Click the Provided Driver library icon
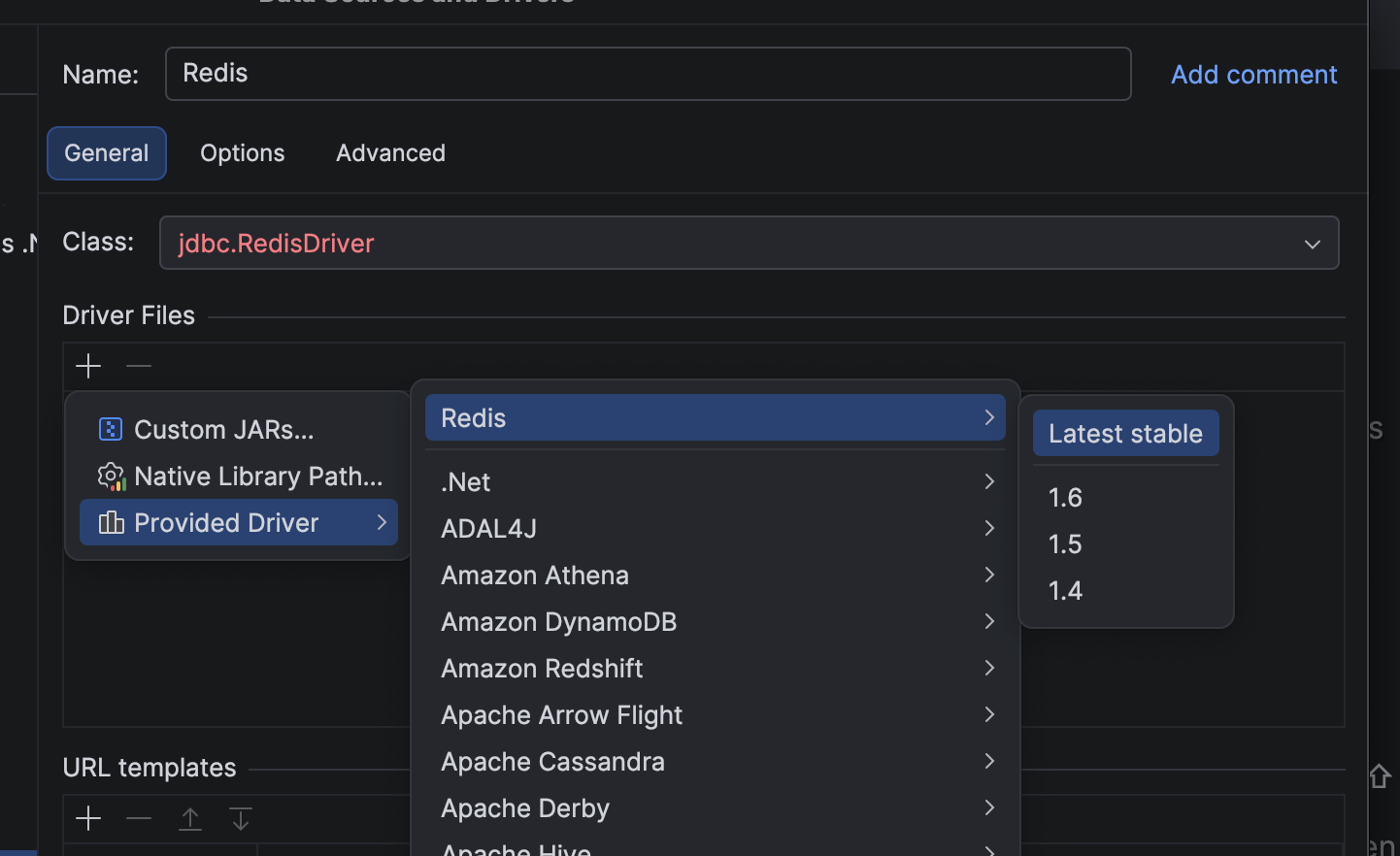This screenshot has height=856, width=1400. click(112, 523)
